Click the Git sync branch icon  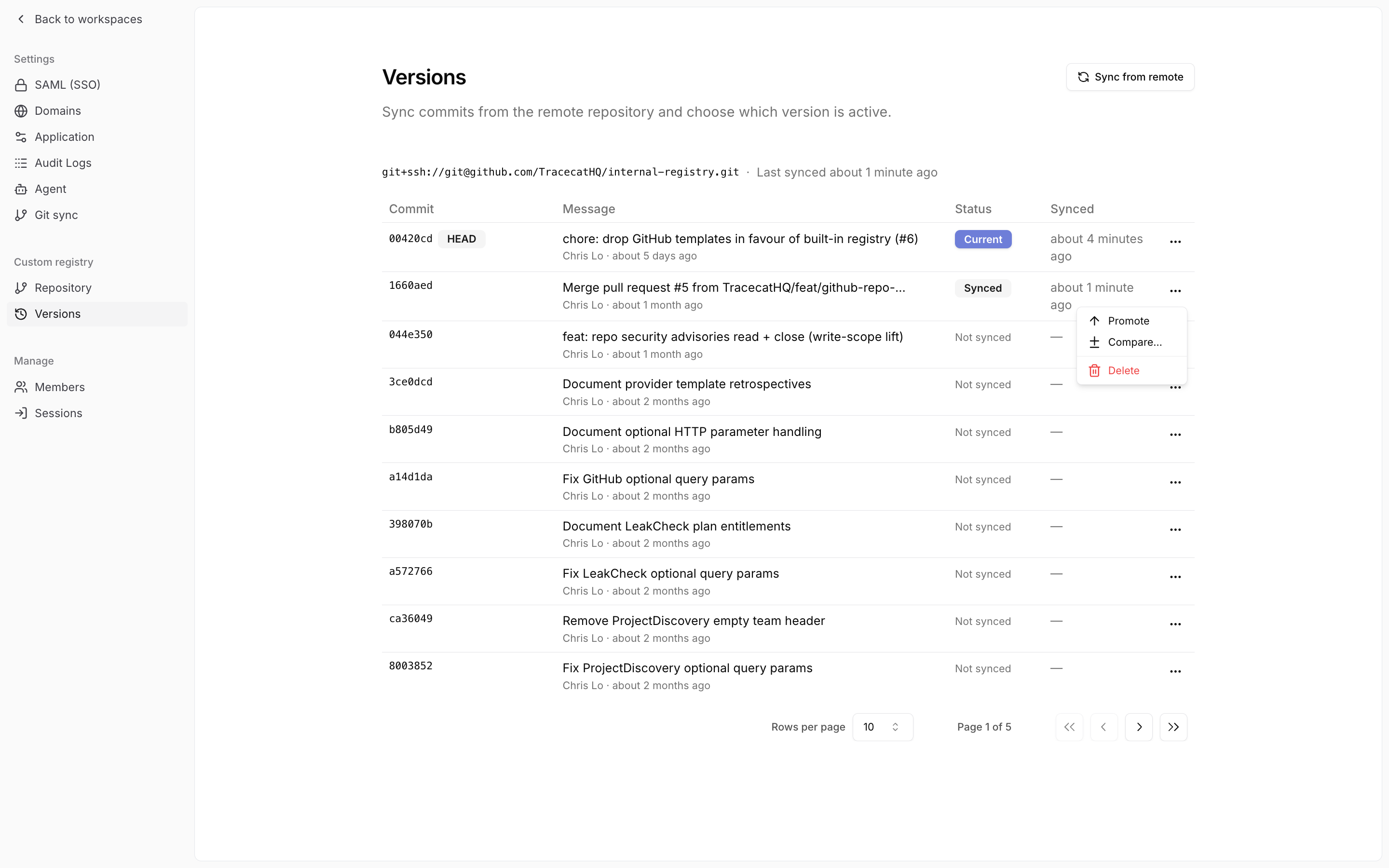(x=21, y=215)
